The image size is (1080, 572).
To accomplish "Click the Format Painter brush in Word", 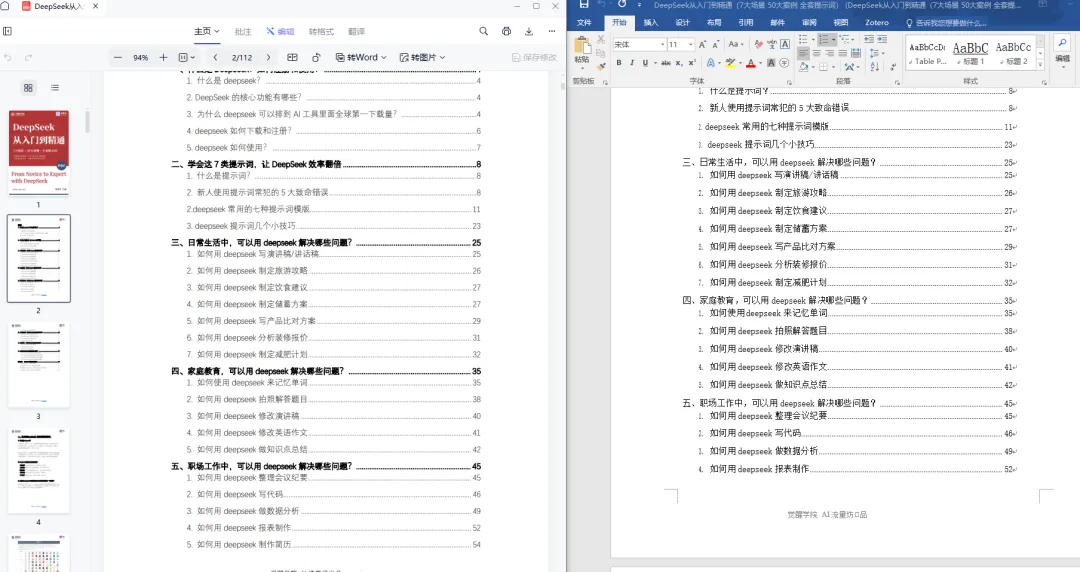I will 601,66.
